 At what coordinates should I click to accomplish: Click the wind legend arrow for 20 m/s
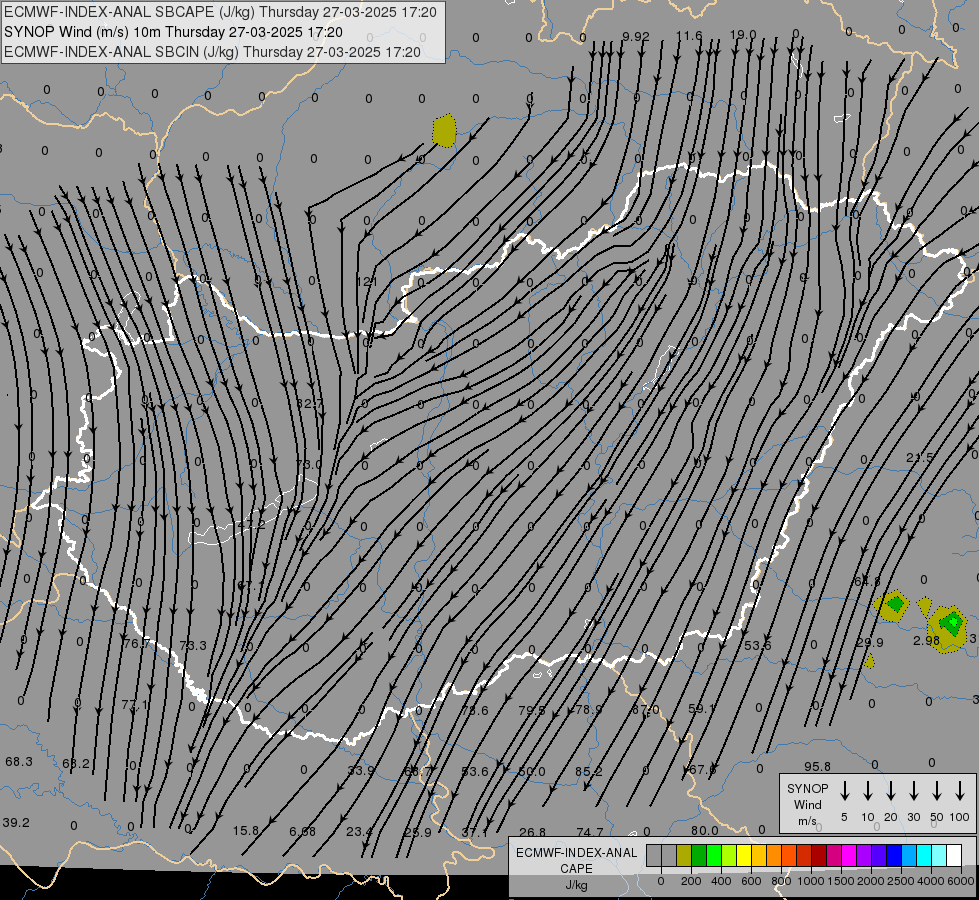coord(891,791)
